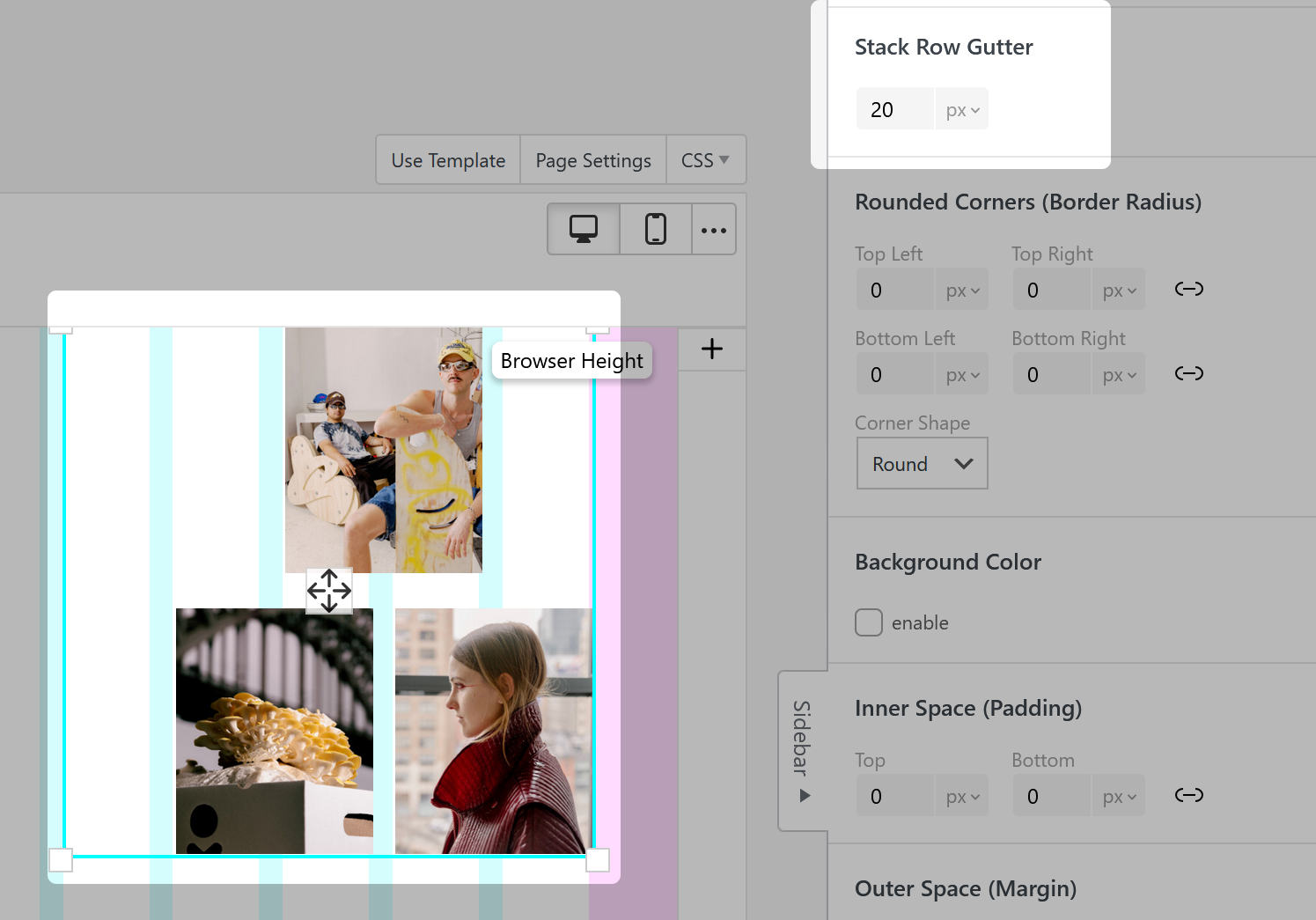Click the bottom-right resize handle of the selection
1316x920 pixels.
[x=598, y=860]
